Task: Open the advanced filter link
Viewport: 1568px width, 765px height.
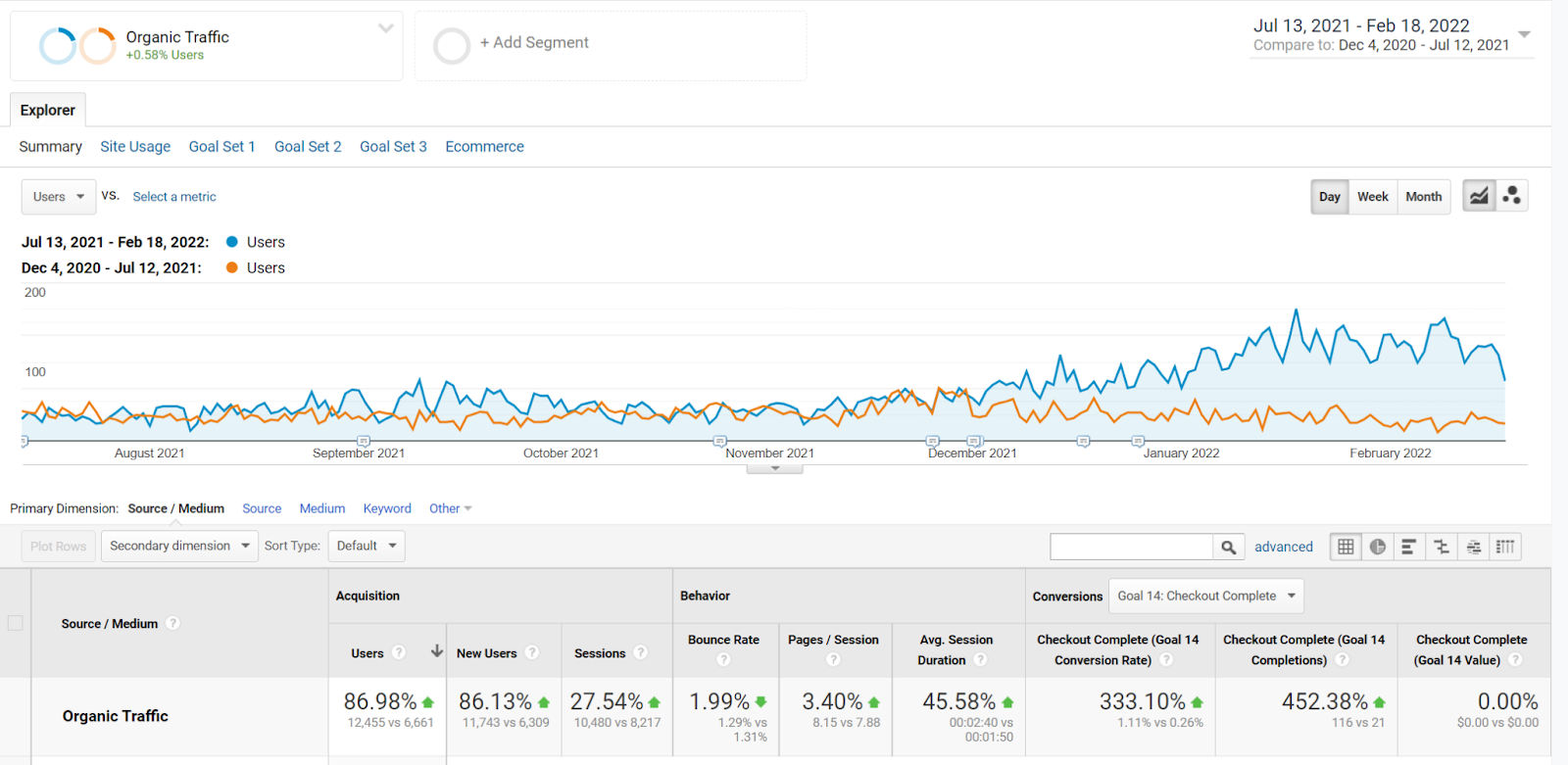Action: click(1284, 547)
